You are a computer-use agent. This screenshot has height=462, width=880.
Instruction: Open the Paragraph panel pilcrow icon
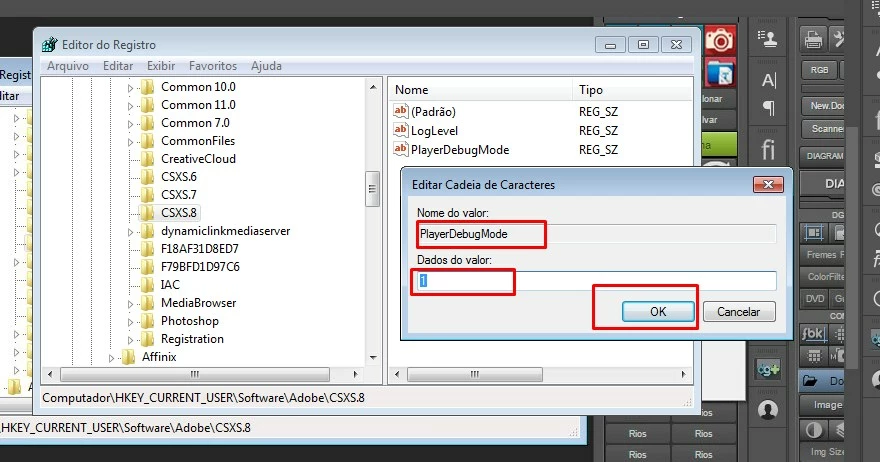point(769,107)
